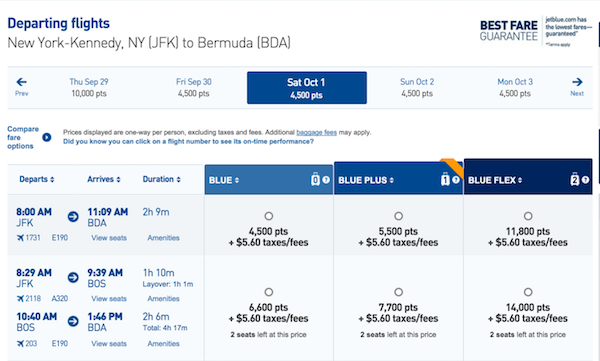The width and height of the screenshot is (600, 361).
Task: Select the Sun Oct 2 date tab
Action: [x=417, y=88]
